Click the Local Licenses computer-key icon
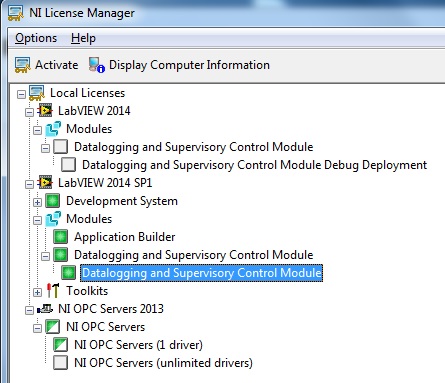445x383 pixels. pos(37,93)
